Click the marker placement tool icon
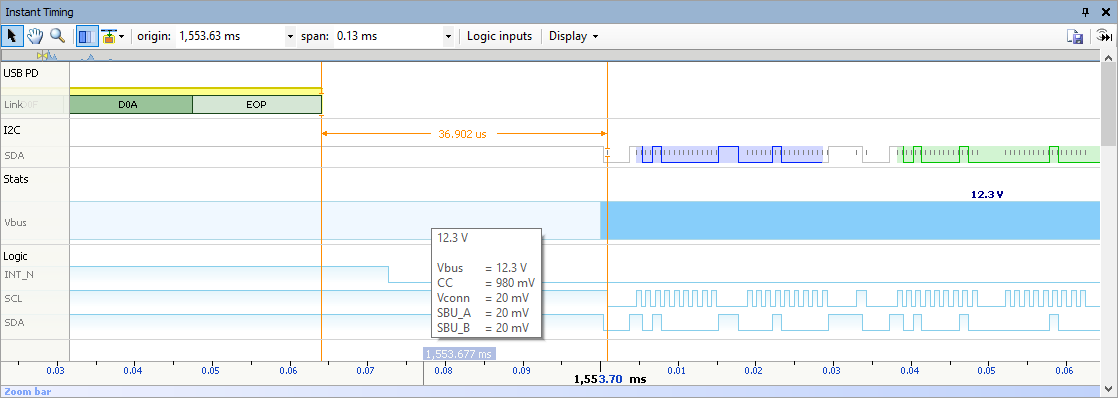This screenshot has width=1118, height=398. point(108,36)
